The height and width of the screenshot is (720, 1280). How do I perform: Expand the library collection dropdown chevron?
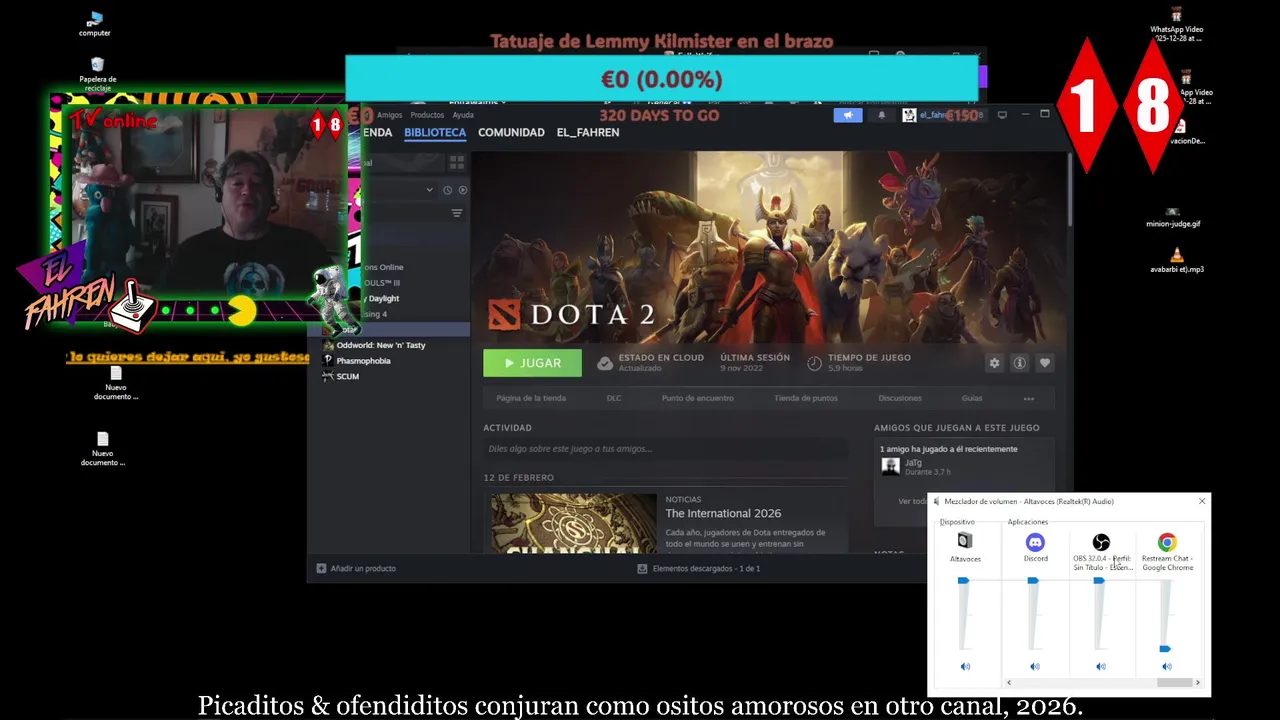coord(430,190)
